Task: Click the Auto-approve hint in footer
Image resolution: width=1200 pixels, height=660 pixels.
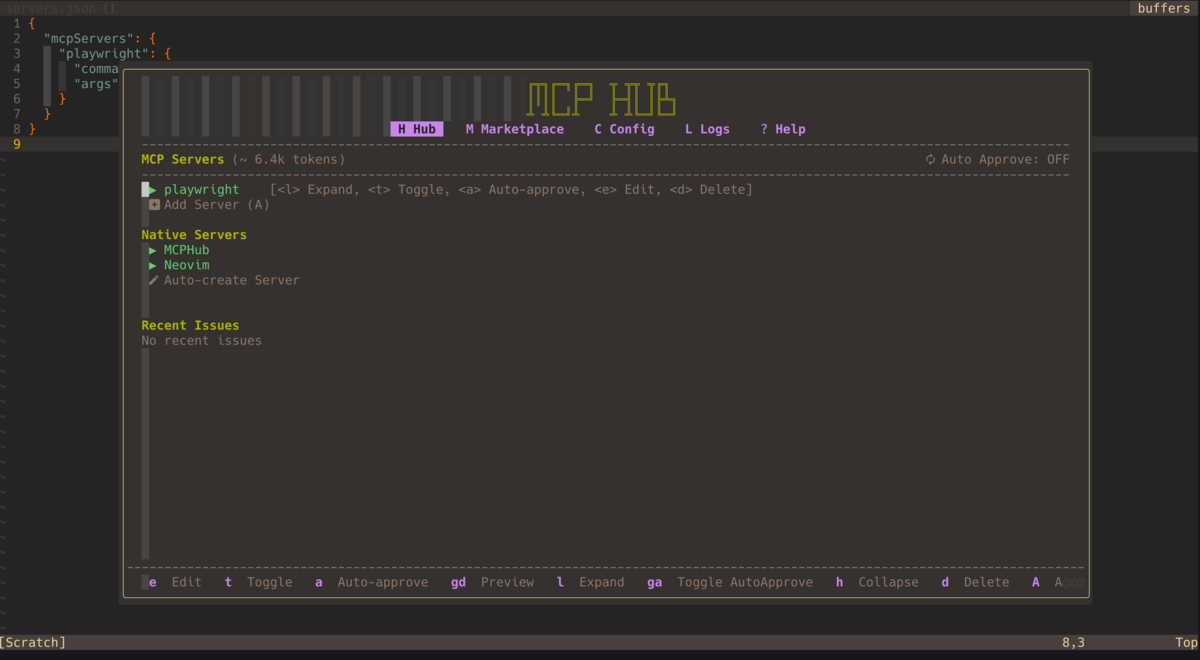Action: [372, 582]
